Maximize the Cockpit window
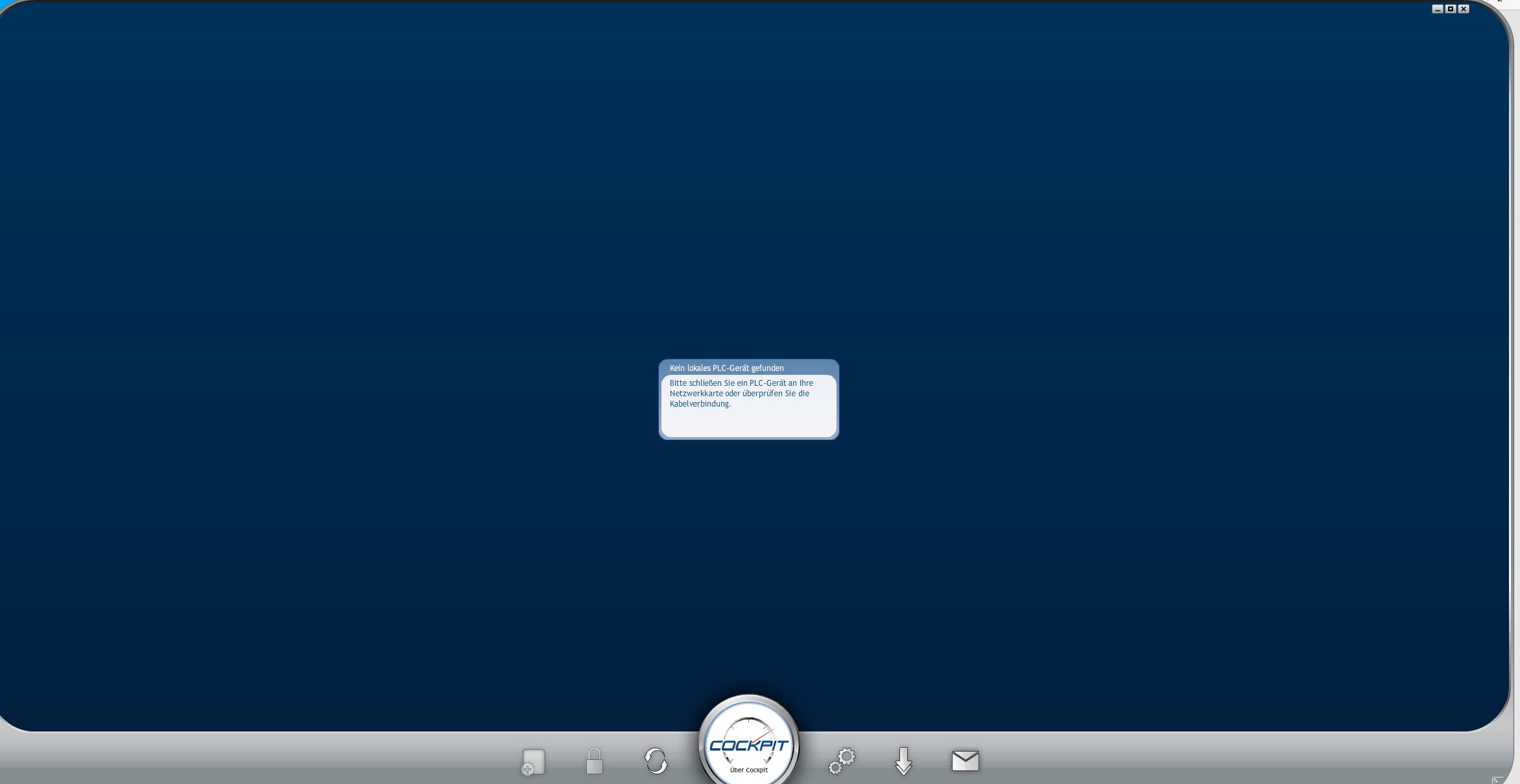 click(x=1451, y=9)
